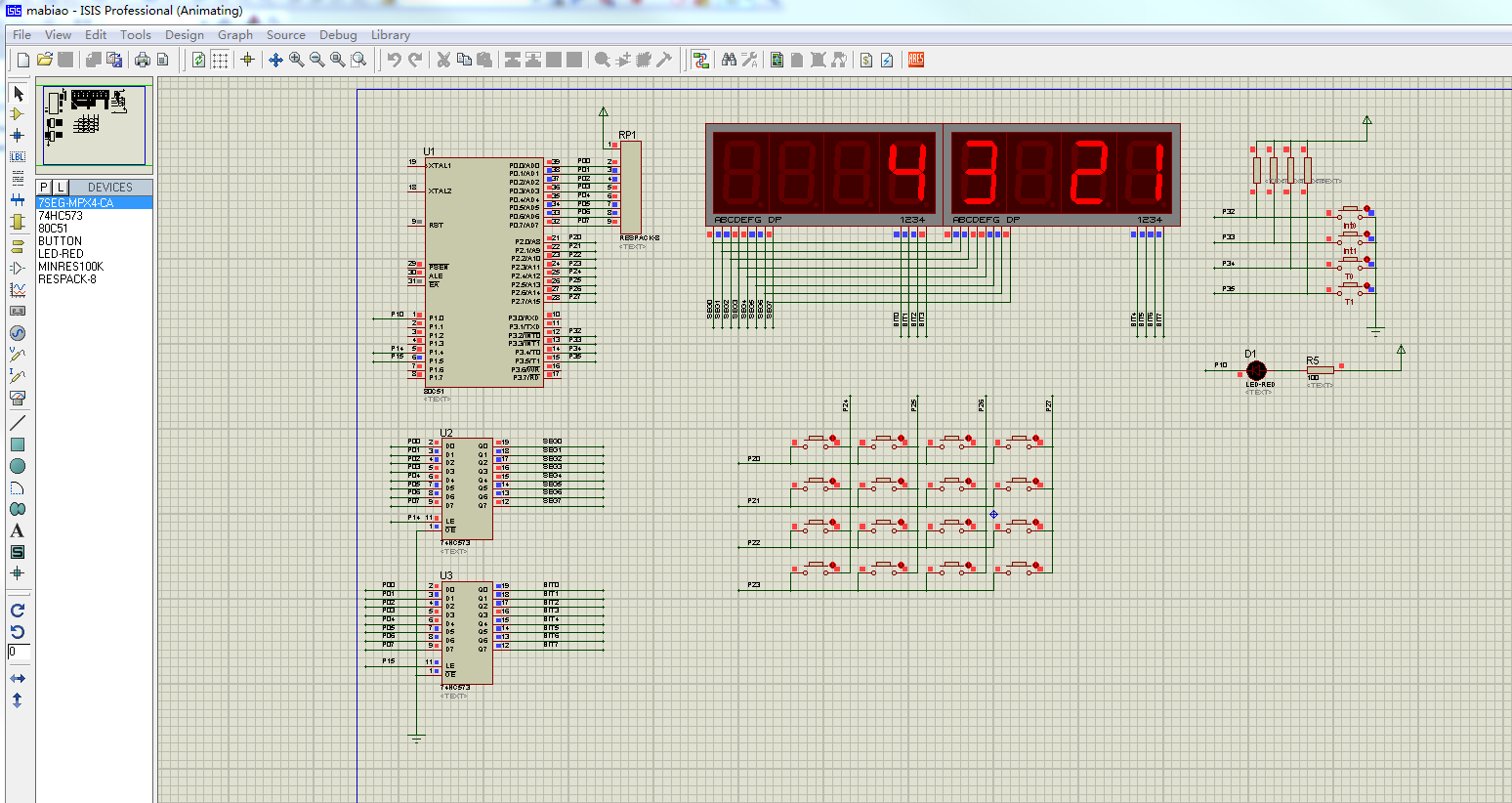
Task: Open the Source menu
Action: 286,34
